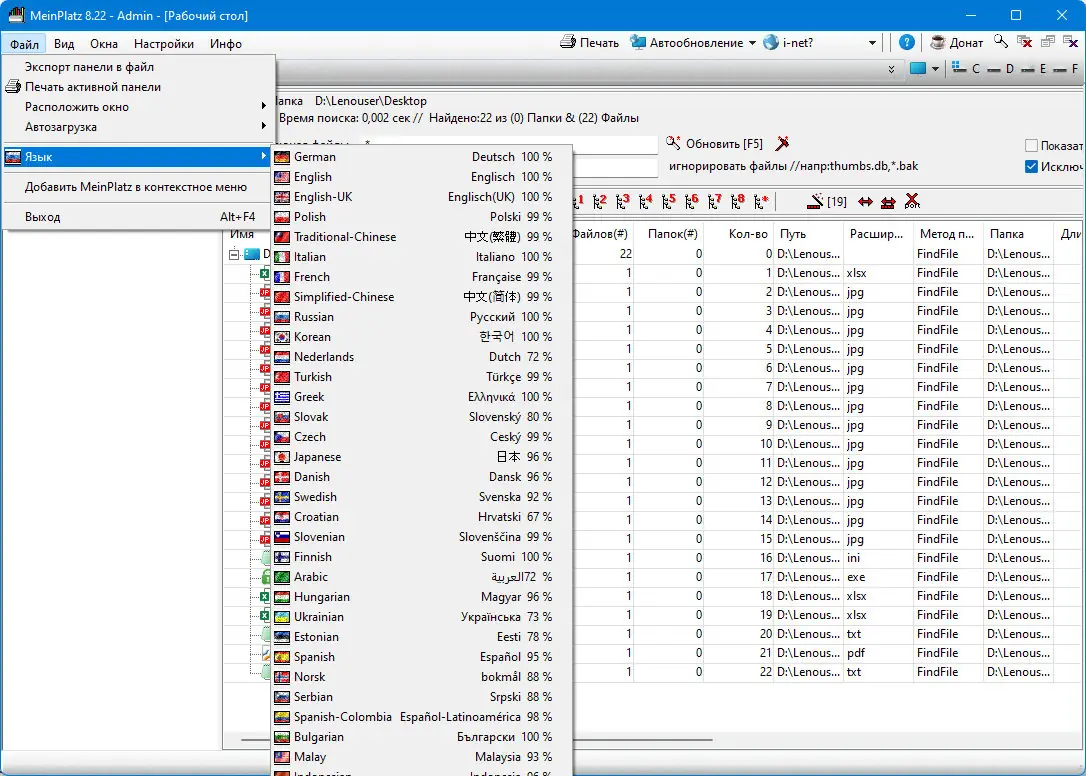This screenshot has width=1086, height=776.
Task: Expand the i-net? dropdown
Action: pyautogui.click(x=873, y=43)
